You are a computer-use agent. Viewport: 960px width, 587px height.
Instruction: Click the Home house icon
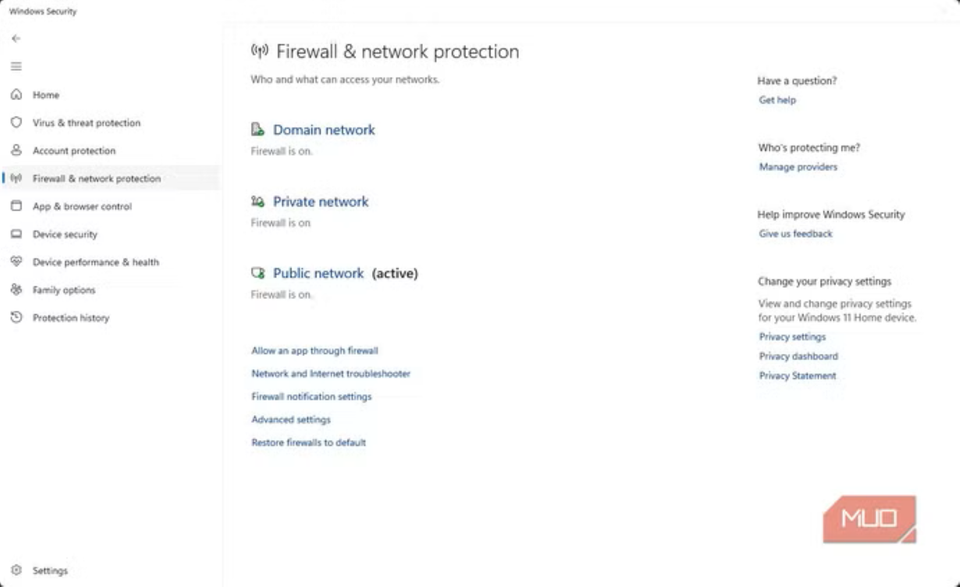coord(16,95)
